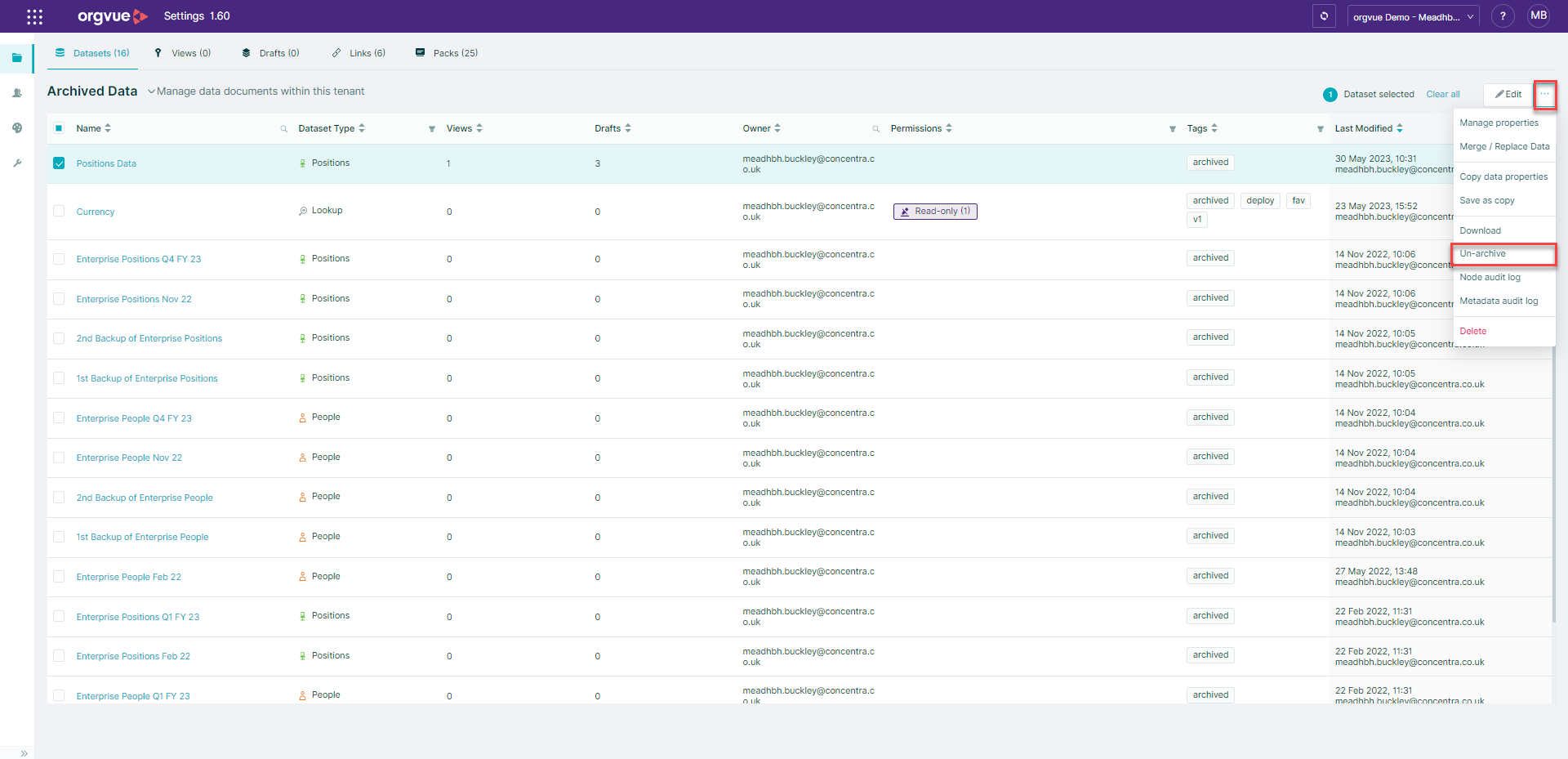The image size is (1568, 759).
Task: Choose Copy data properties menu item
Action: click(1503, 177)
